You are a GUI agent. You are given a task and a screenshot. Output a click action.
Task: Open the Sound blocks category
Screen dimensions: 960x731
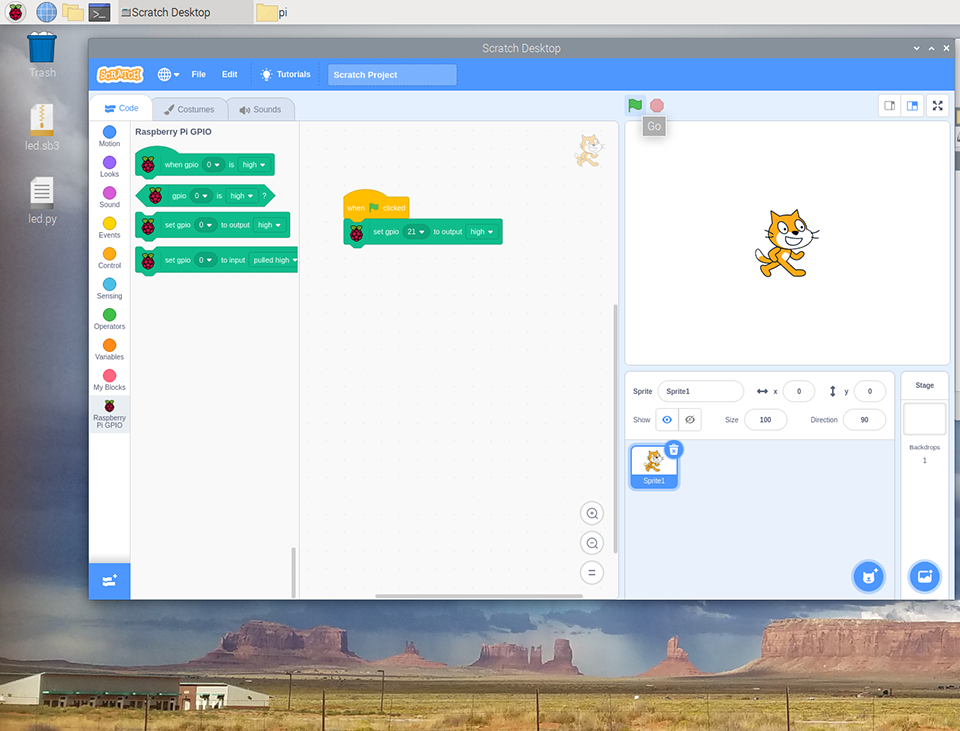110,197
